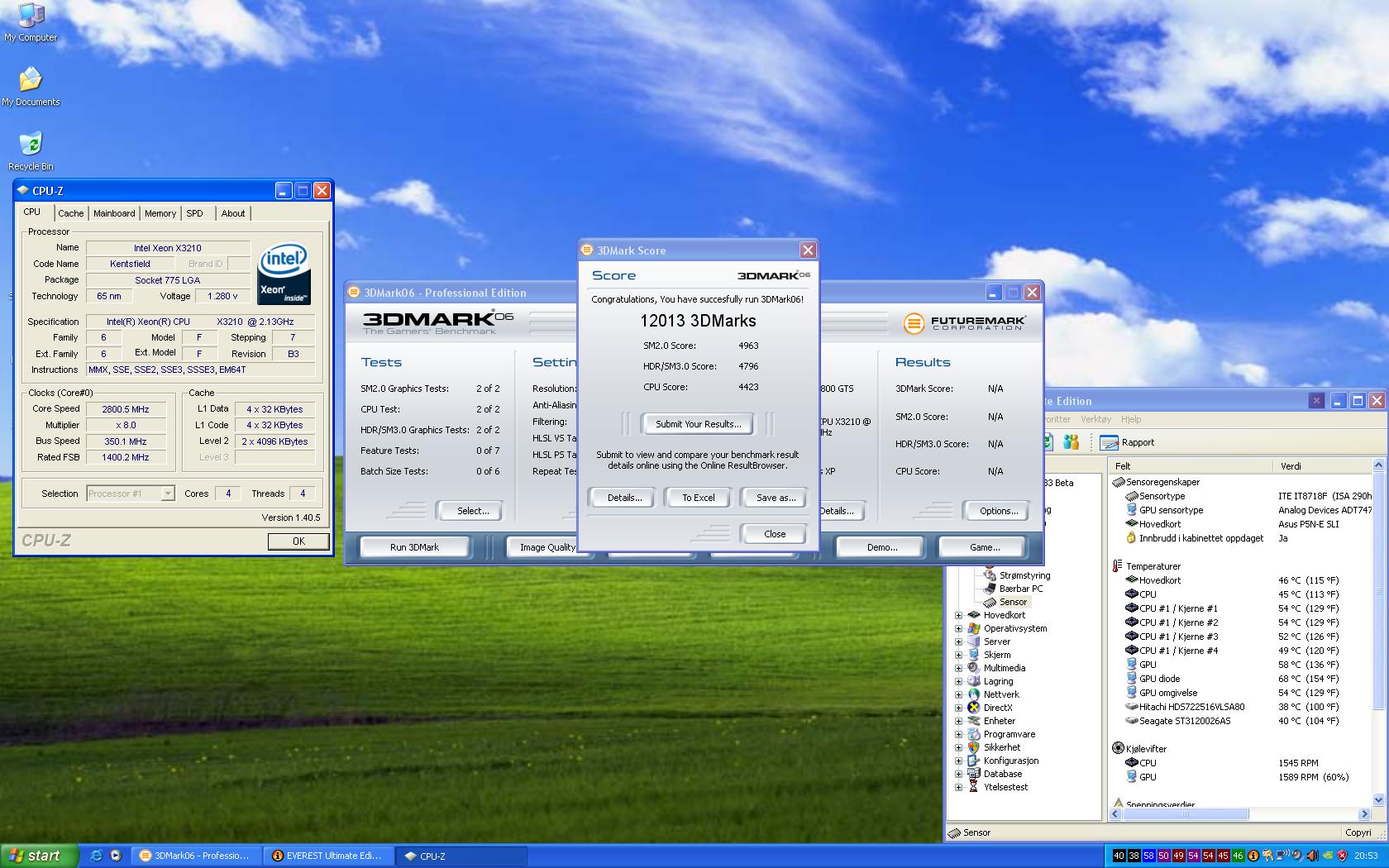Image resolution: width=1389 pixels, height=868 pixels.
Task: Open the Recycle Bin desktop icon
Action: coord(31,151)
